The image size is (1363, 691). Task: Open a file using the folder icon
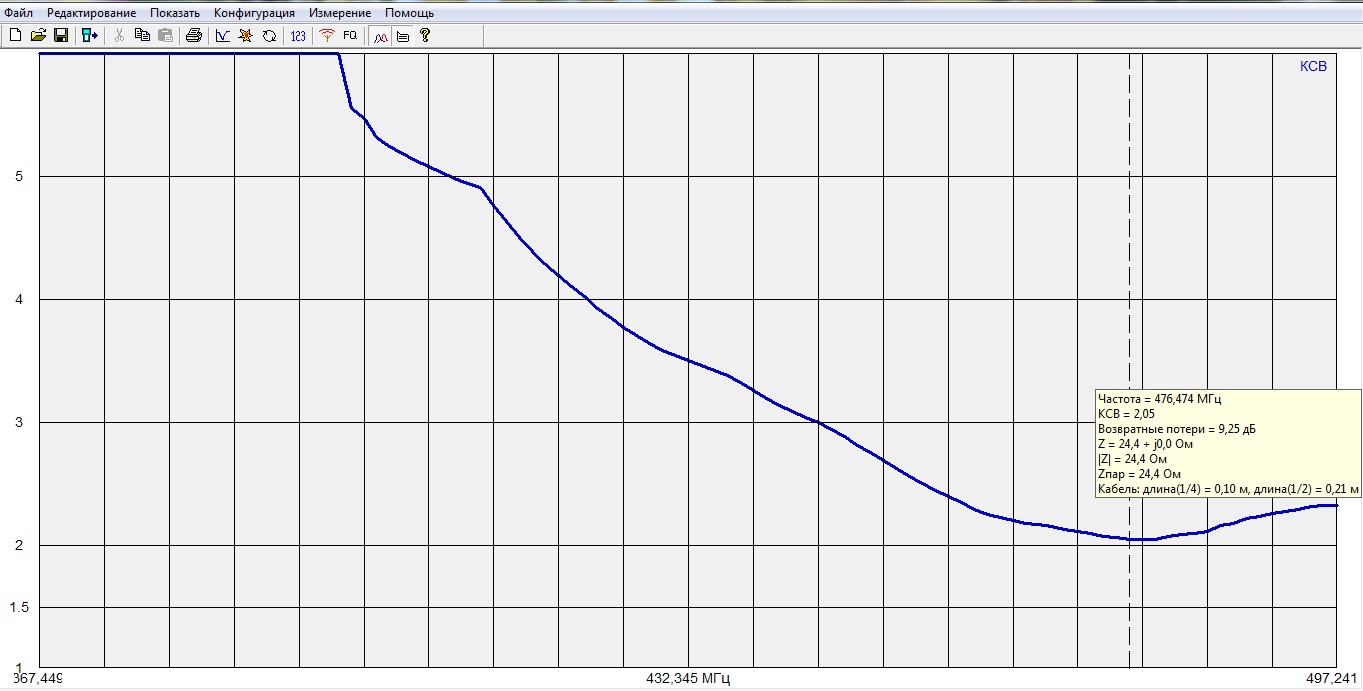click(38, 35)
